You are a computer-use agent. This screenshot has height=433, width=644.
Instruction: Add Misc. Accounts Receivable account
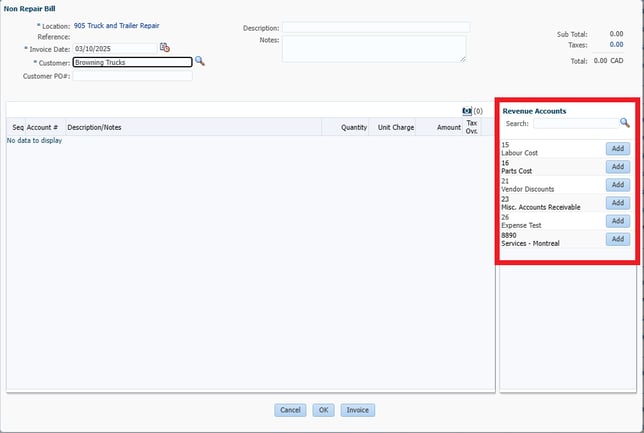(617, 203)
